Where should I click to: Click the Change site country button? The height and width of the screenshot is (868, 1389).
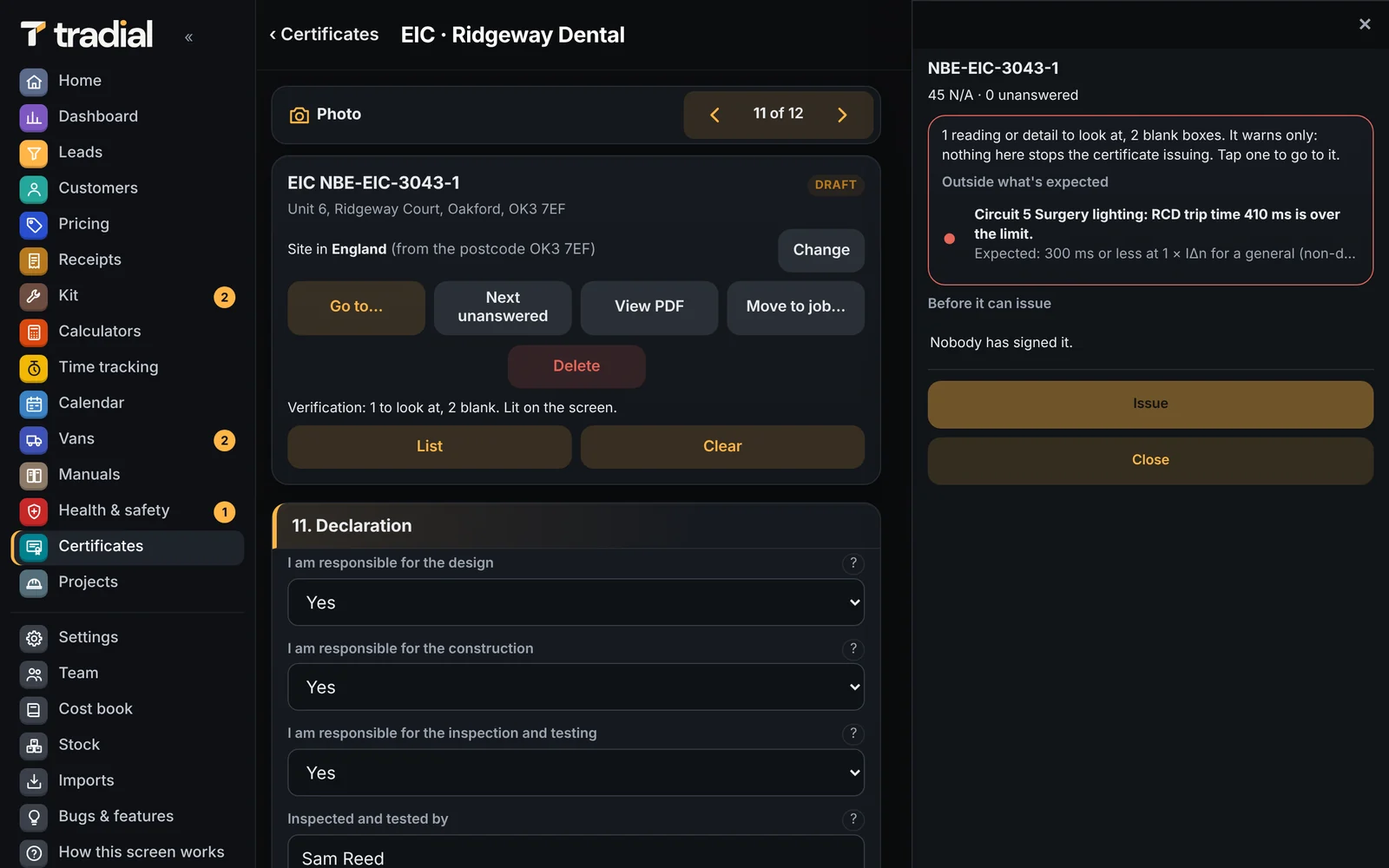coord(821,250)
